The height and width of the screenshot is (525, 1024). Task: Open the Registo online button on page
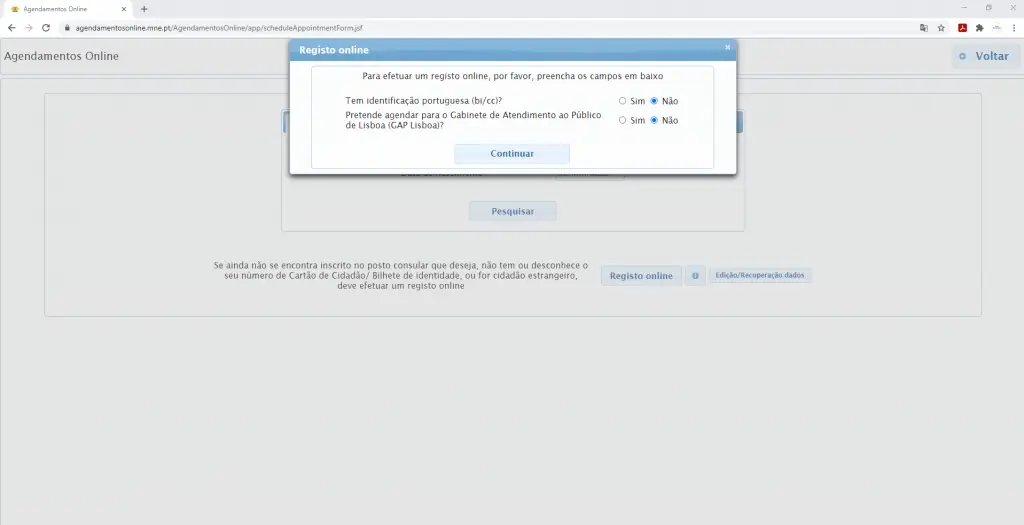pyautogui.click(x=641, y=276)
